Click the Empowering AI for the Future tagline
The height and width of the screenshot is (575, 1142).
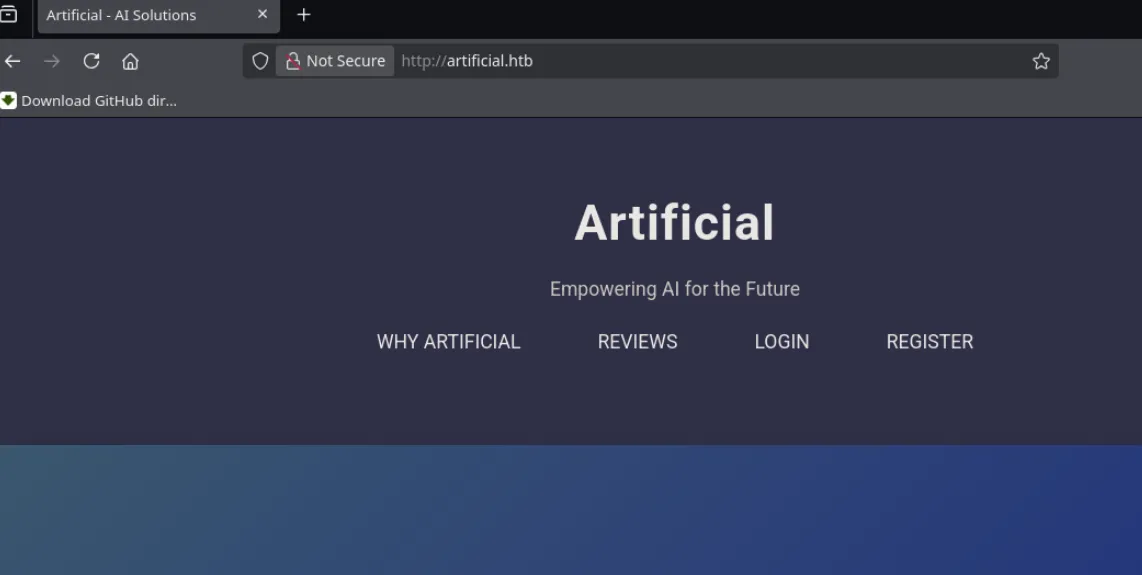(x=674, y=289)
